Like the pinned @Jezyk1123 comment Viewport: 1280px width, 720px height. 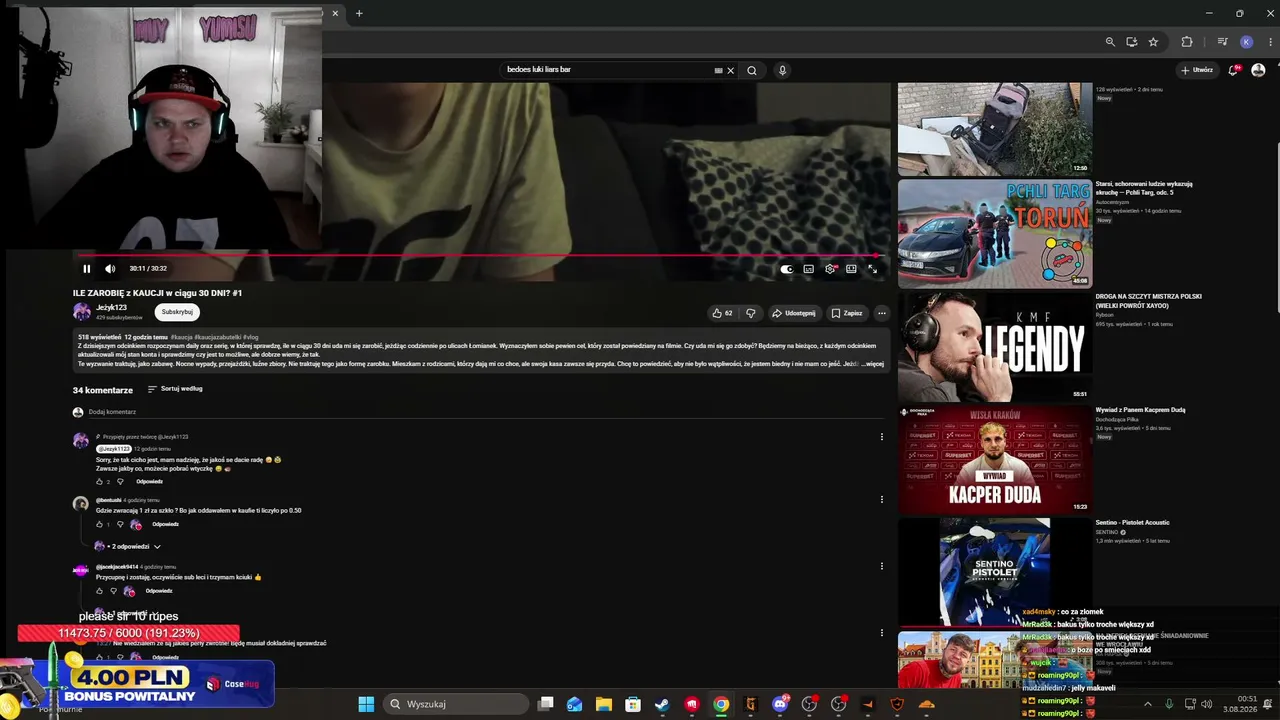(99, 482)
